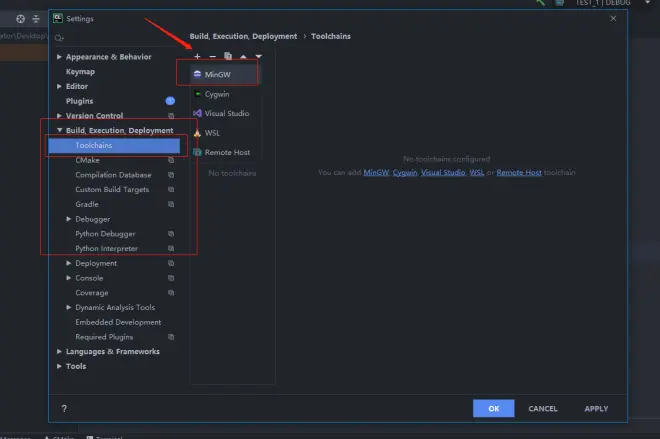This screenshot has height=439, width=660.
Task: Confirm settings with the OK button
Action: [x=494, y=409]
